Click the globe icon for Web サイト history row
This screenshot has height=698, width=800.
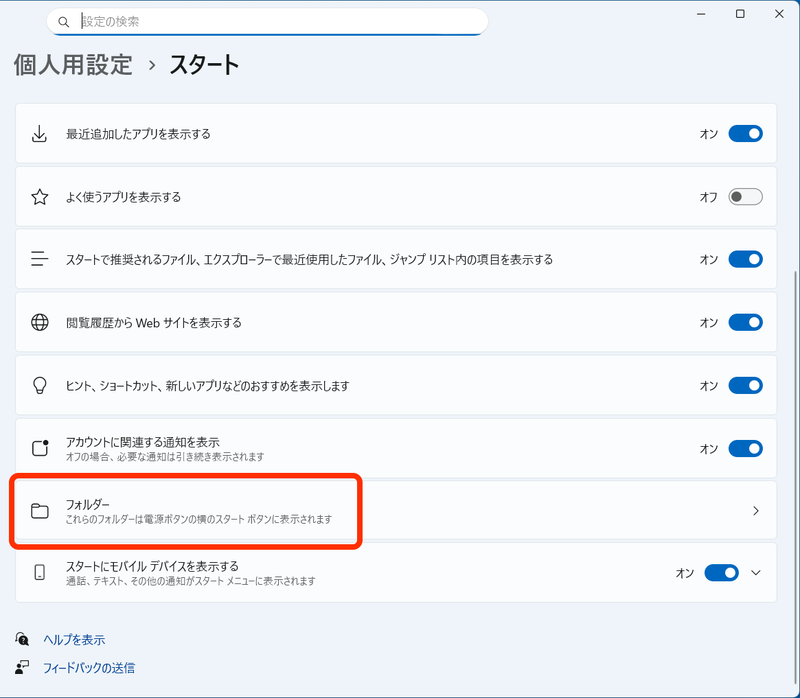click(x=39, y=322)
